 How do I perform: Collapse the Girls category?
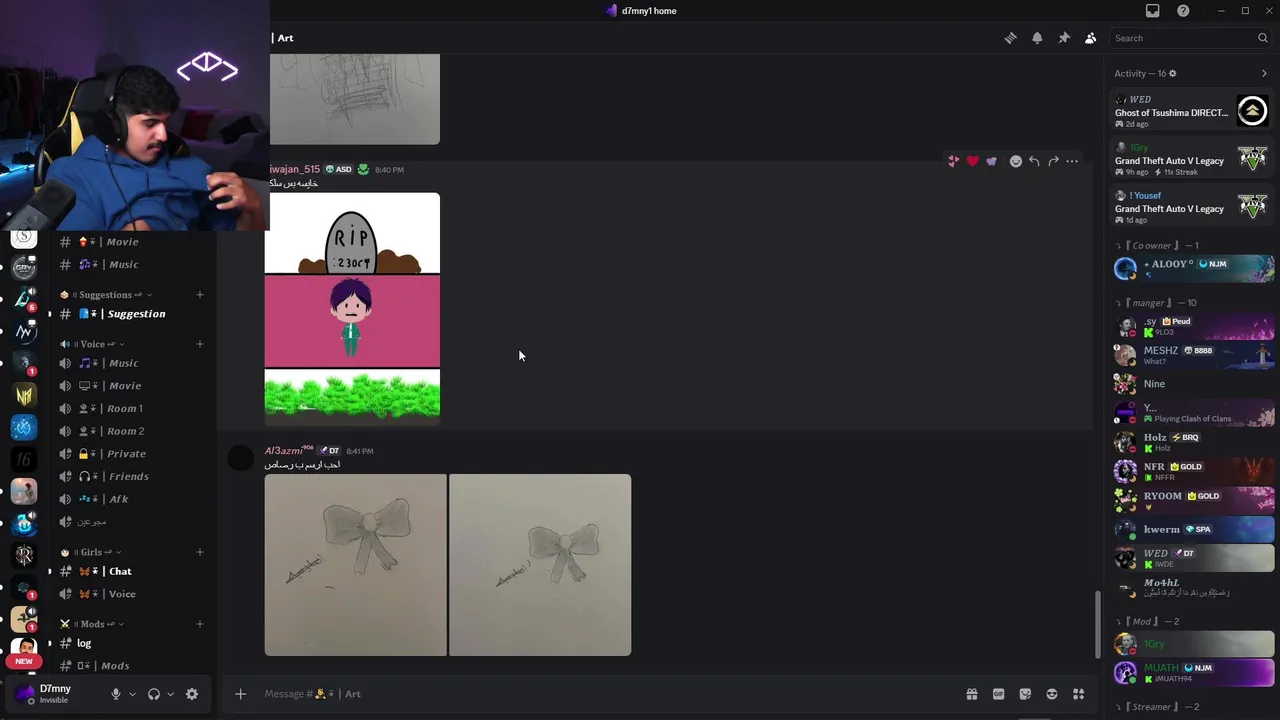pos(91,552)
